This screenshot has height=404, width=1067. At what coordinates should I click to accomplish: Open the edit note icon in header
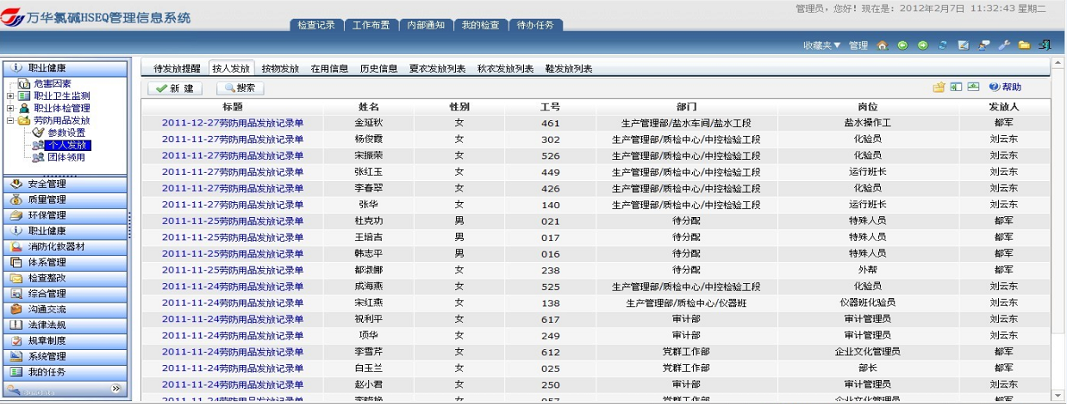coord(963,46)
